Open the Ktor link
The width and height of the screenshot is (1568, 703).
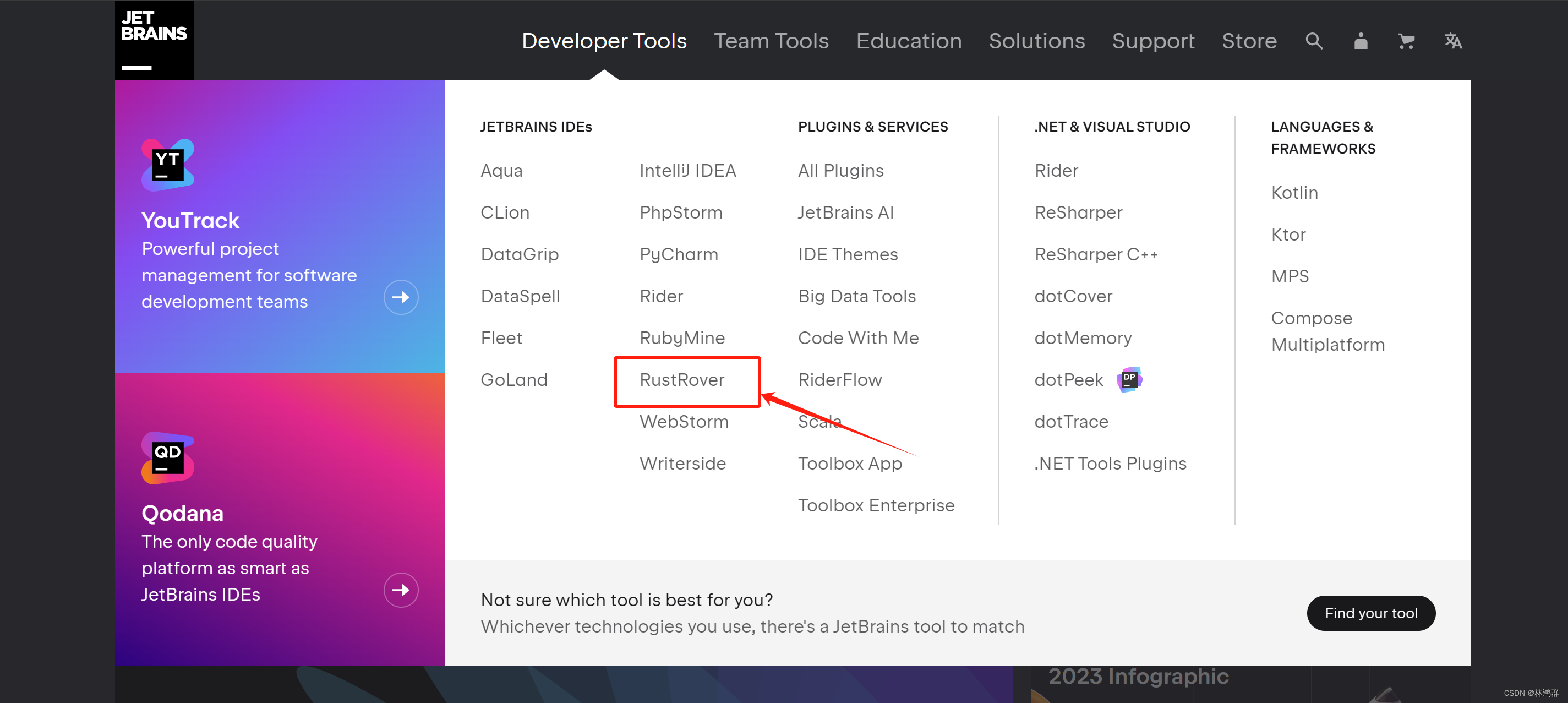(1288, 235)
